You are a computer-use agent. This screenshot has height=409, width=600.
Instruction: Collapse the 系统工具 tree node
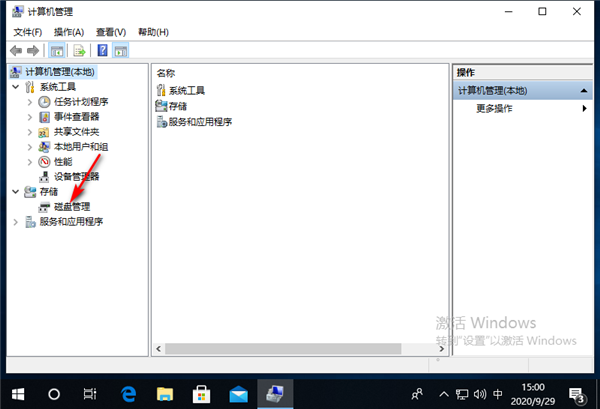click(x=16, y=87)
